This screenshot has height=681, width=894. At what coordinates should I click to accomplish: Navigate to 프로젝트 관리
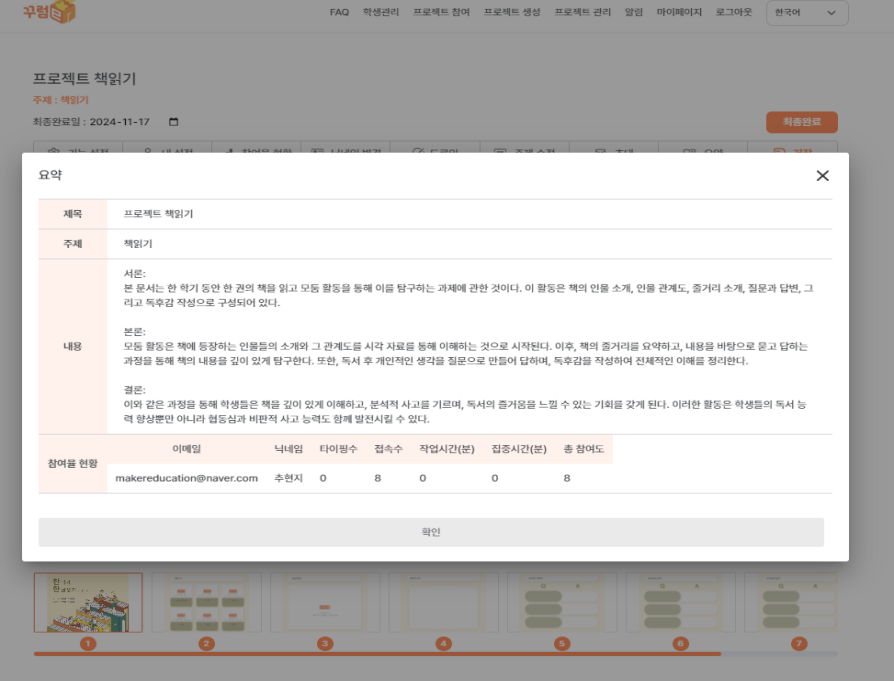(x=583, y=13)
